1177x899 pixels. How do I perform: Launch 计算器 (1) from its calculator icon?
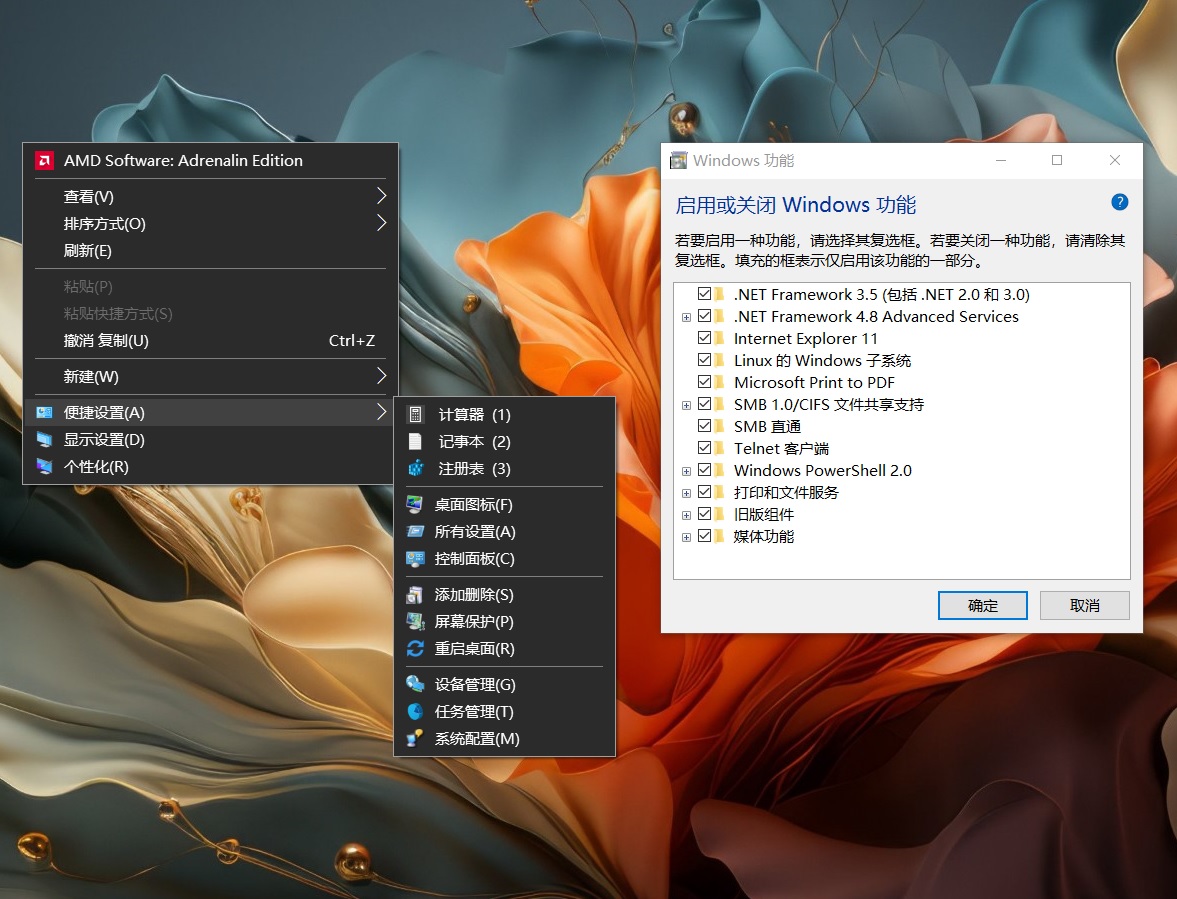(x=415, y=414)
